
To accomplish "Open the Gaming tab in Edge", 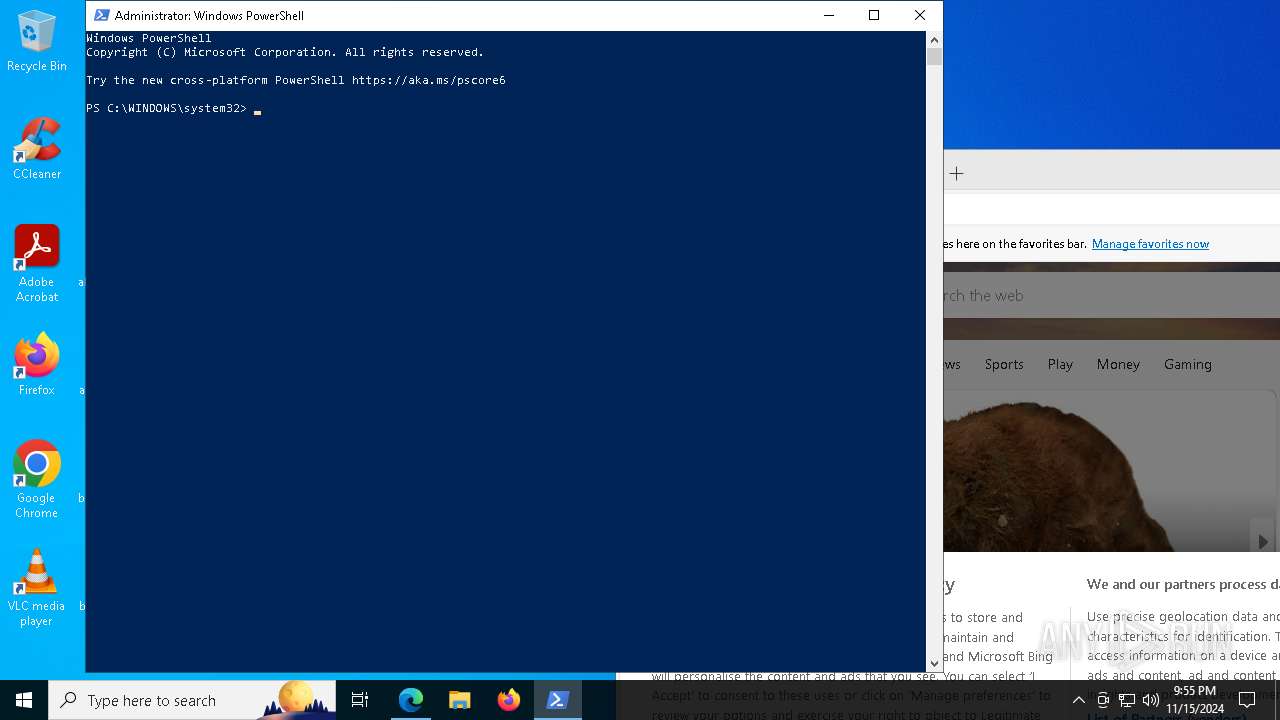I will pos(1188,364).
